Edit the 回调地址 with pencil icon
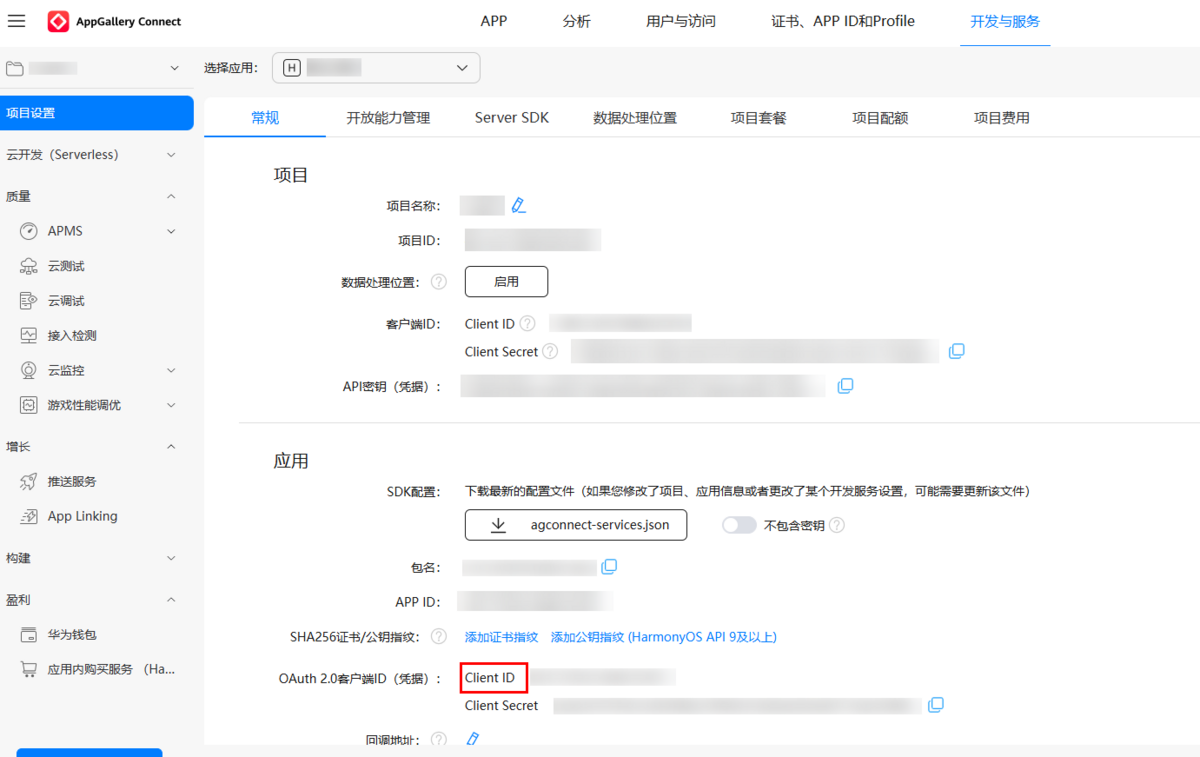This screenshot has width=1200, height=757. click(473, 739)
